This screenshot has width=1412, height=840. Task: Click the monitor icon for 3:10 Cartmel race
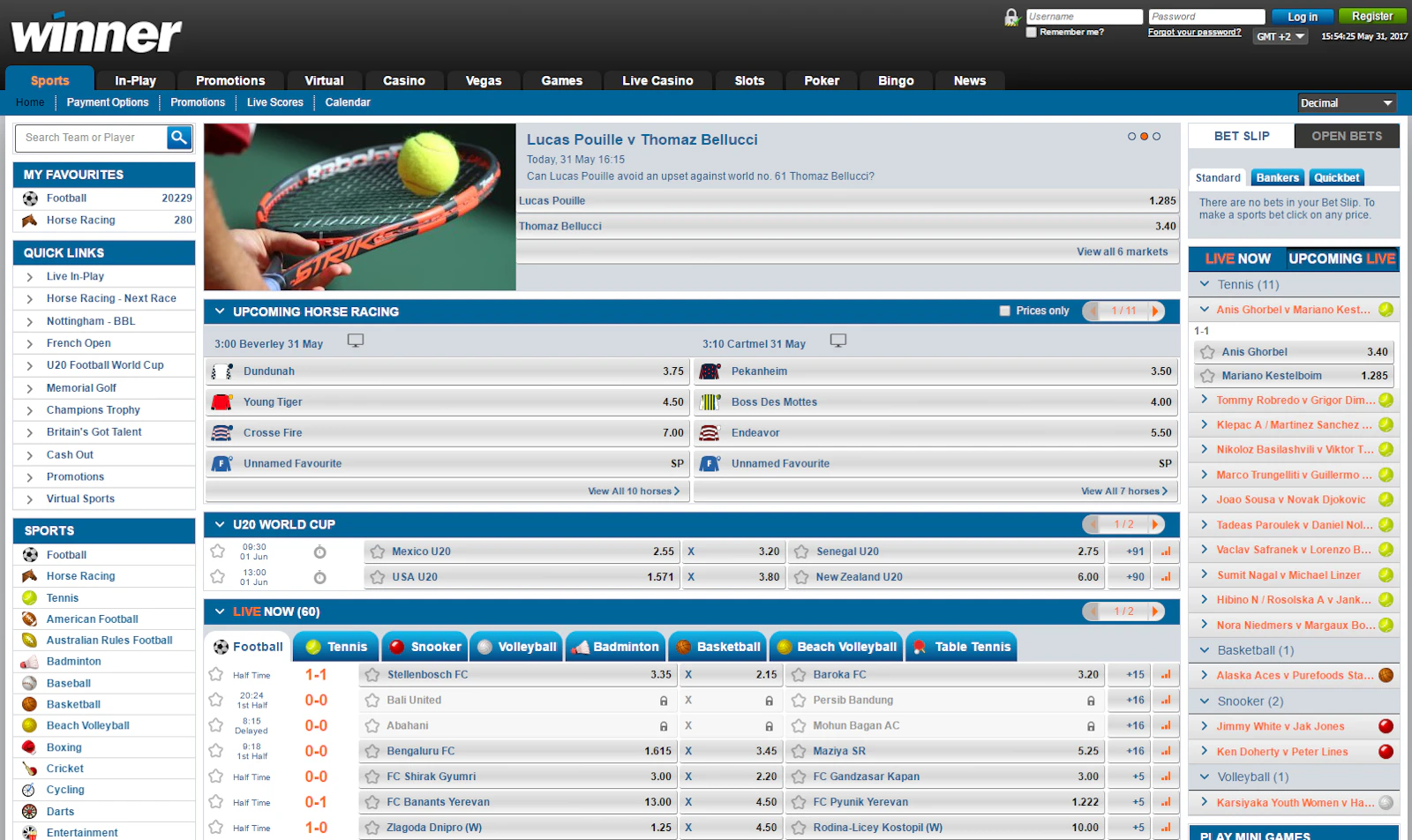[838, 341]
